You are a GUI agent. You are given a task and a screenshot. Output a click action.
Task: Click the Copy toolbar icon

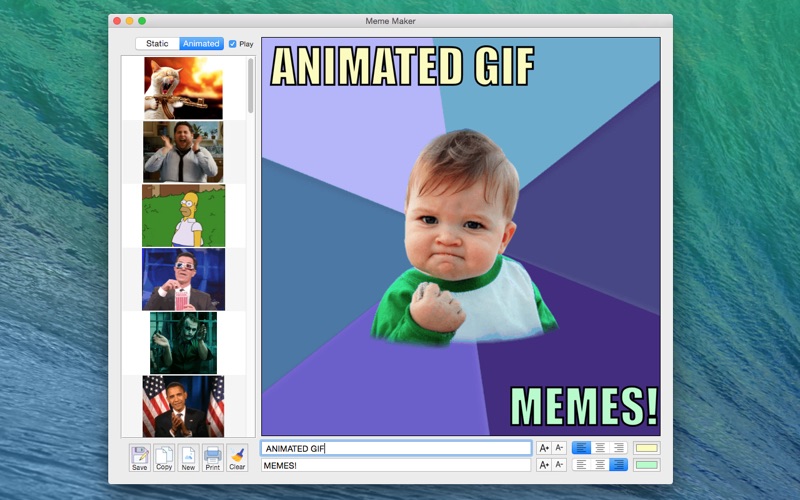point(164,458)
